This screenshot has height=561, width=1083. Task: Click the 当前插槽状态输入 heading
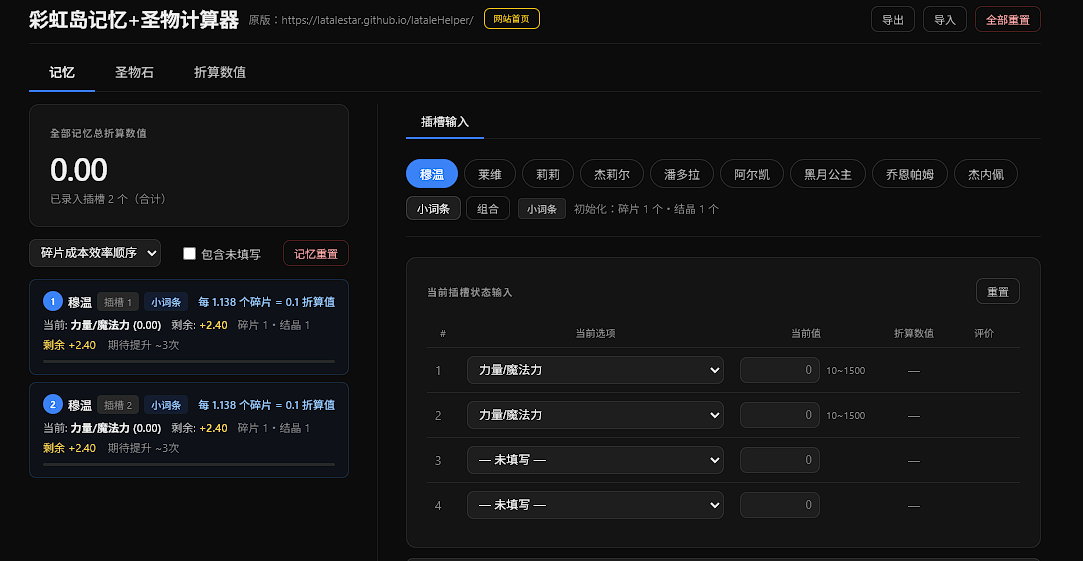(470, 292)
